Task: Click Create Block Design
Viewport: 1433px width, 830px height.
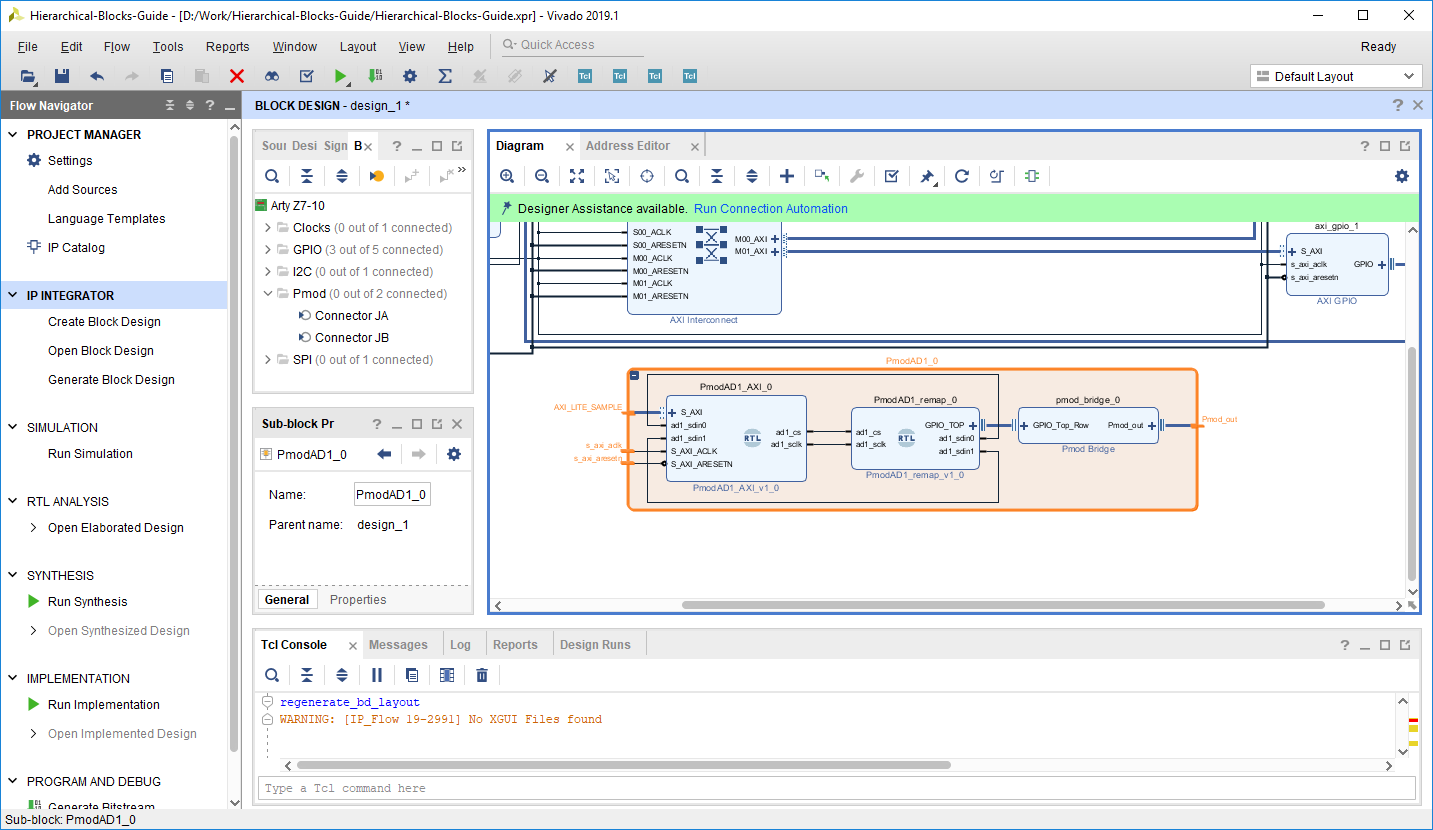Action: [x=104, y=322]
